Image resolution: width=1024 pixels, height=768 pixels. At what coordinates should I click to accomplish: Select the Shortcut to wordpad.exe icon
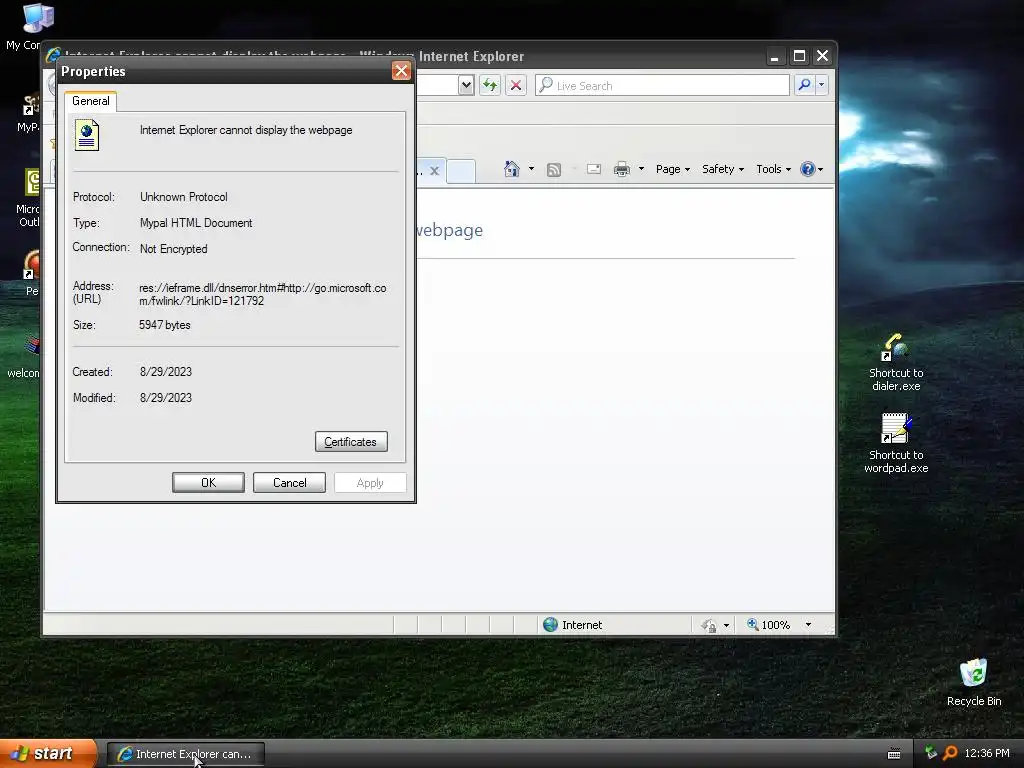896,443
